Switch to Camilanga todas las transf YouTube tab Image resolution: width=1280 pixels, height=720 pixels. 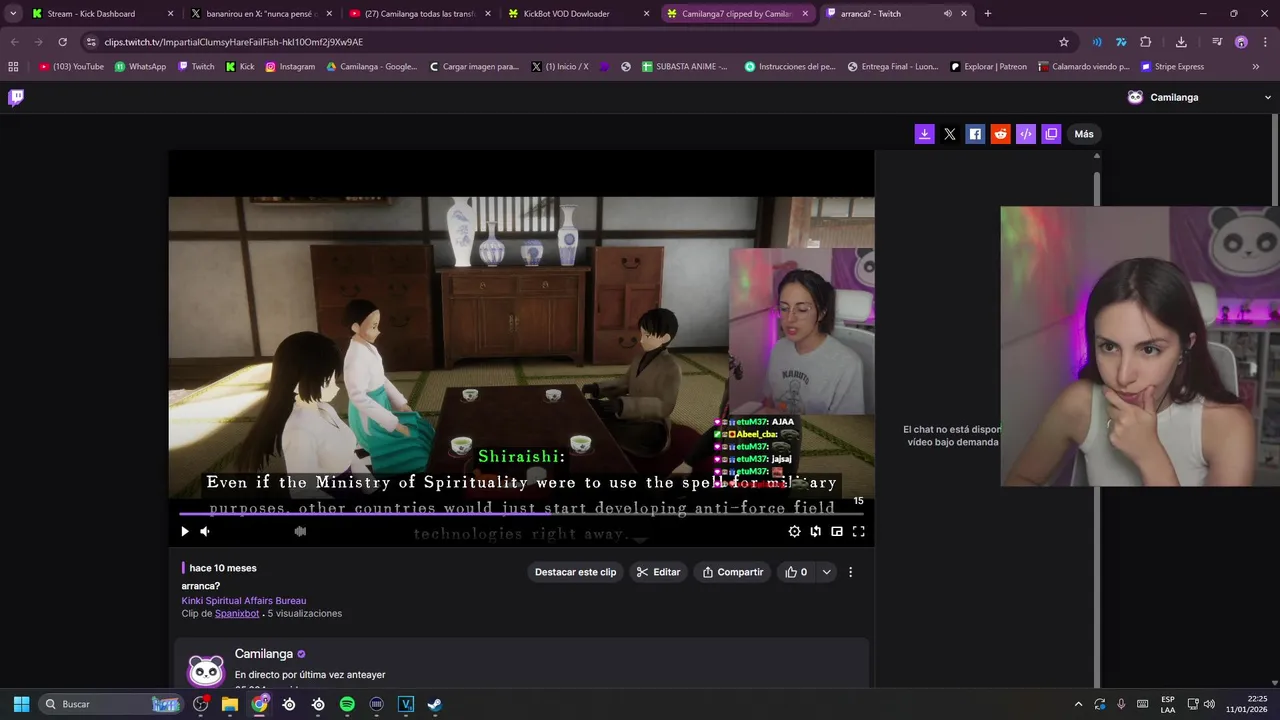[420, 14]
